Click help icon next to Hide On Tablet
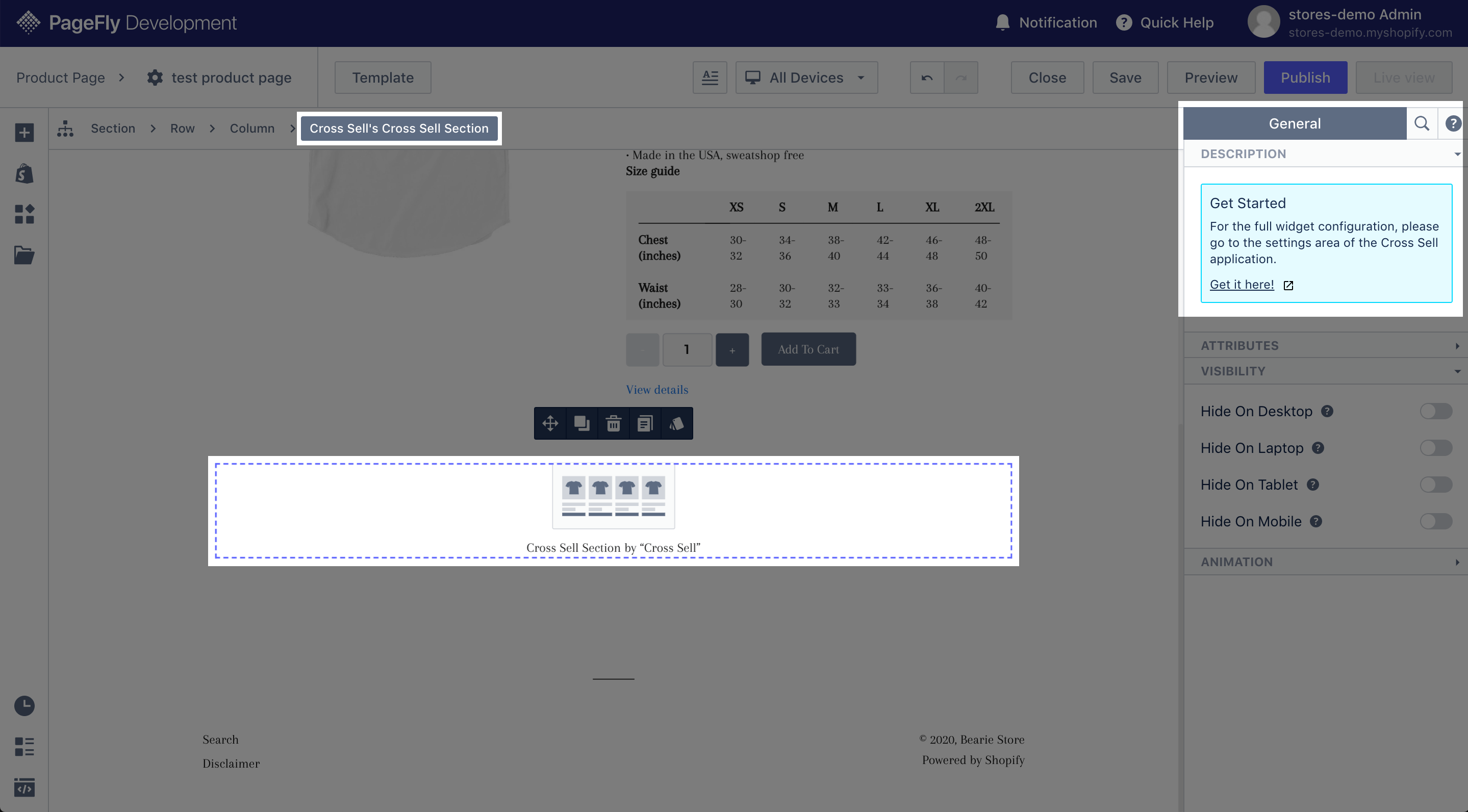1468x812 pixels. (x=1312, y=485)
